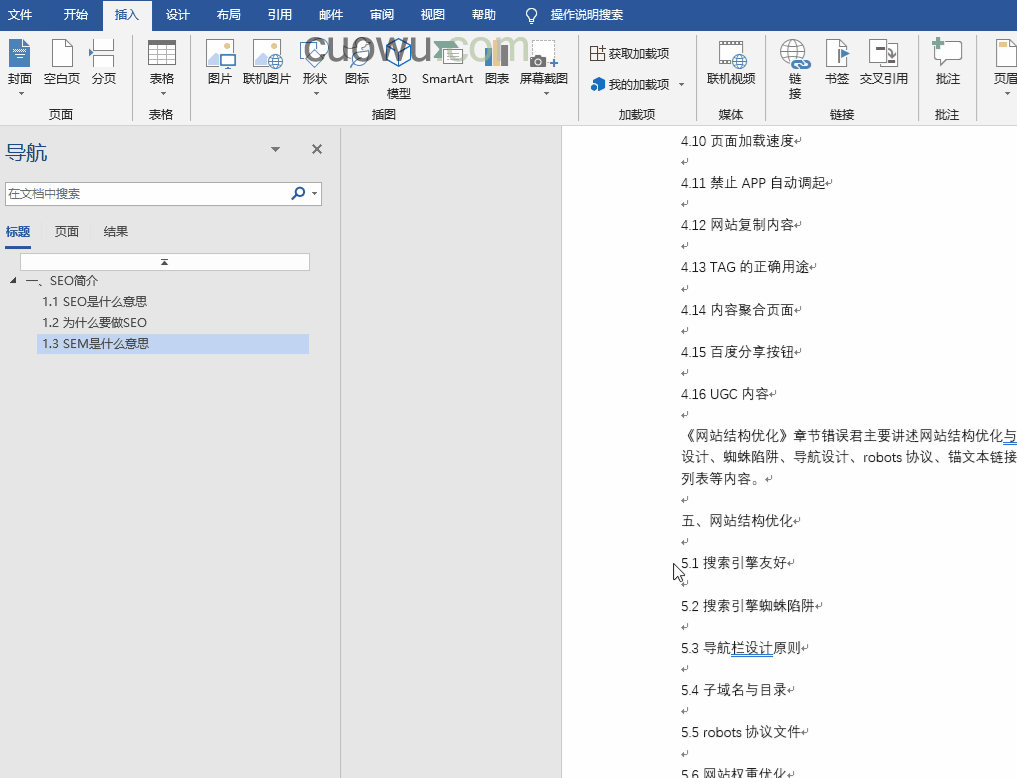Screen dimensions: 1017x778
Task: Click the search magnifier in navigation pane
Action: [298, 193]
